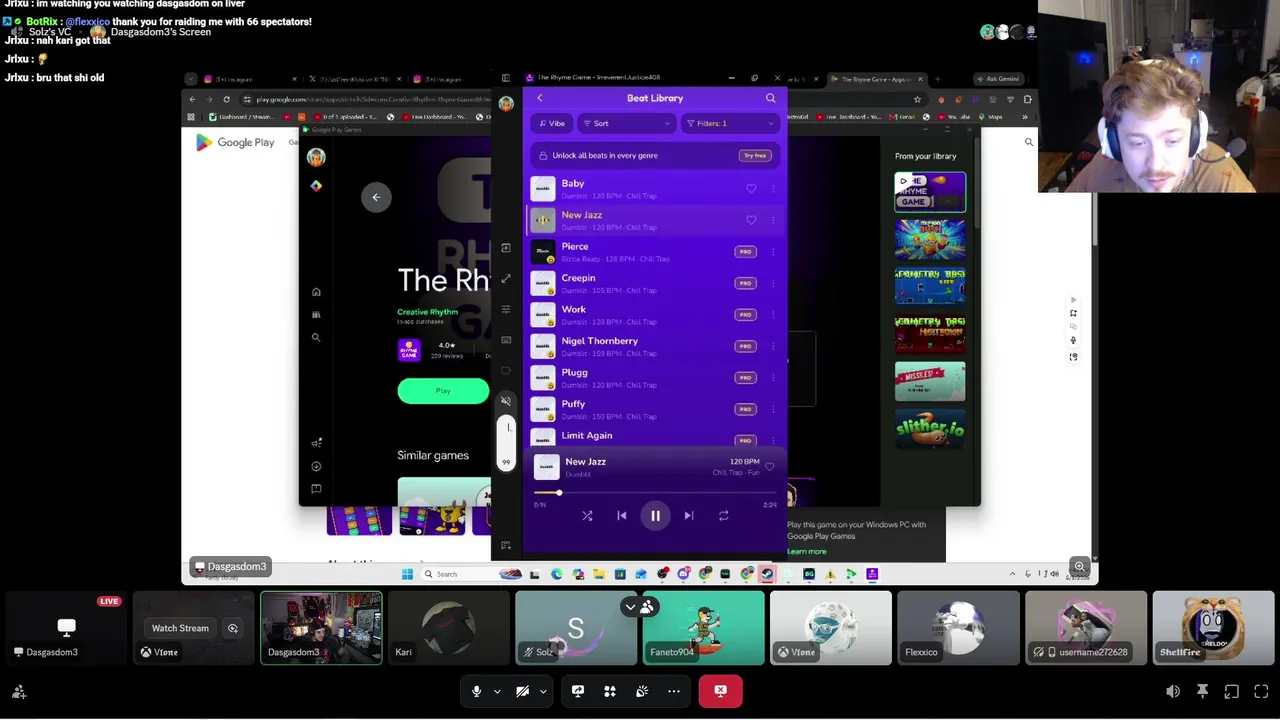The width and height of the screenshot is (1280, 720).
Task: Open the Vibe filter chip
Action: (x=552, y=124)
